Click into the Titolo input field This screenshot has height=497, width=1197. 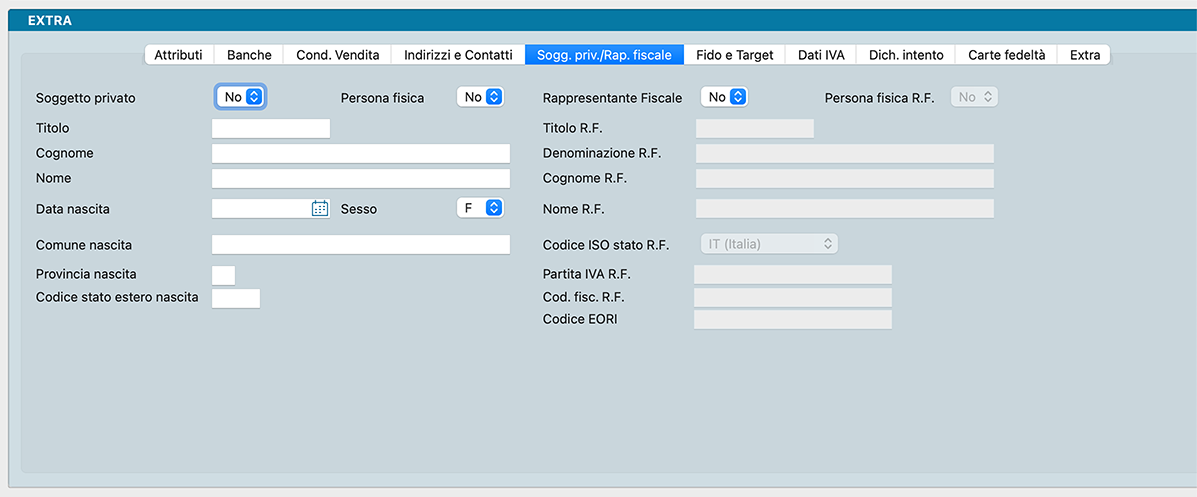point(270,128)
